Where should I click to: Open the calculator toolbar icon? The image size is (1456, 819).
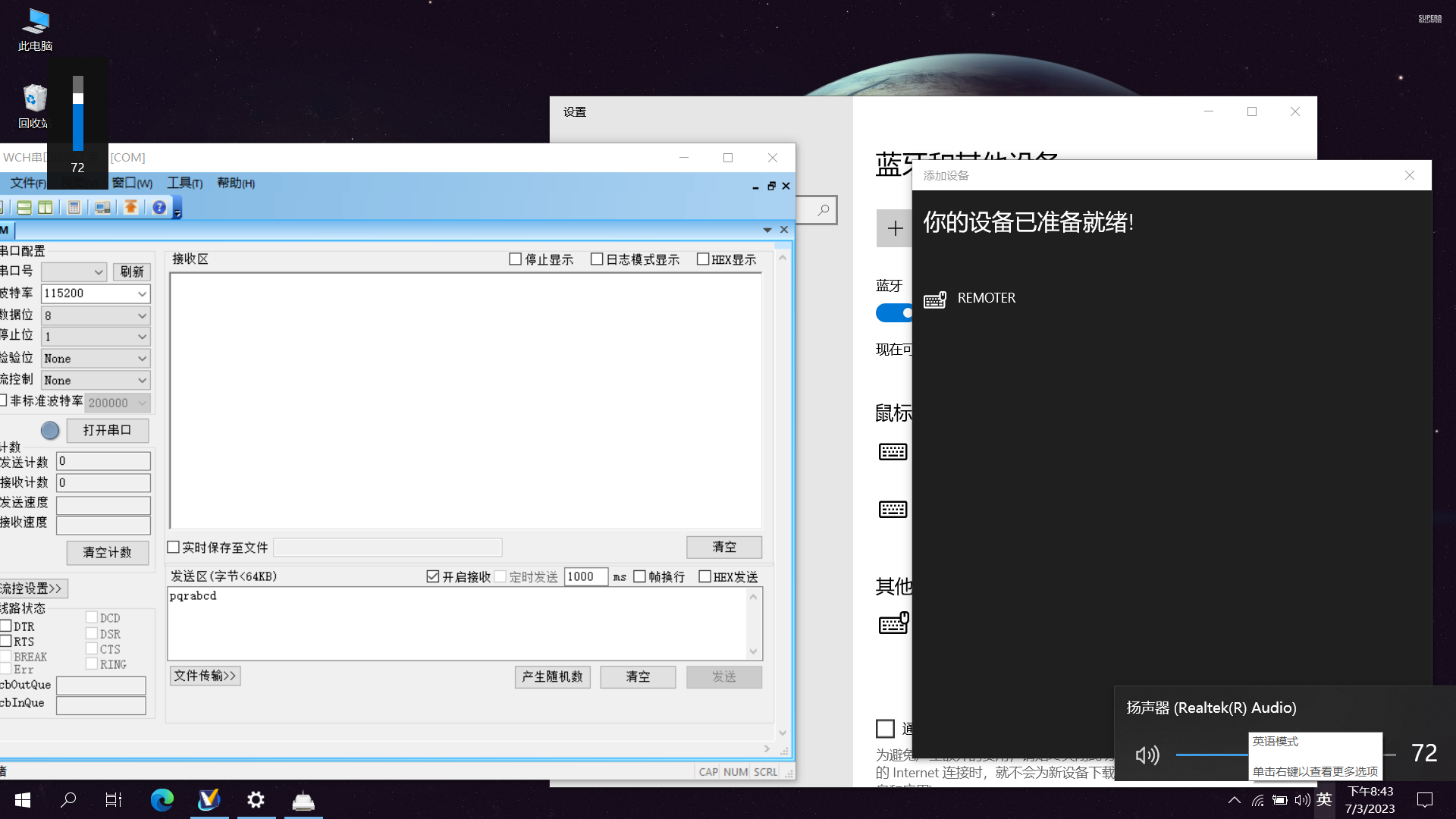[x=74, y=207]
